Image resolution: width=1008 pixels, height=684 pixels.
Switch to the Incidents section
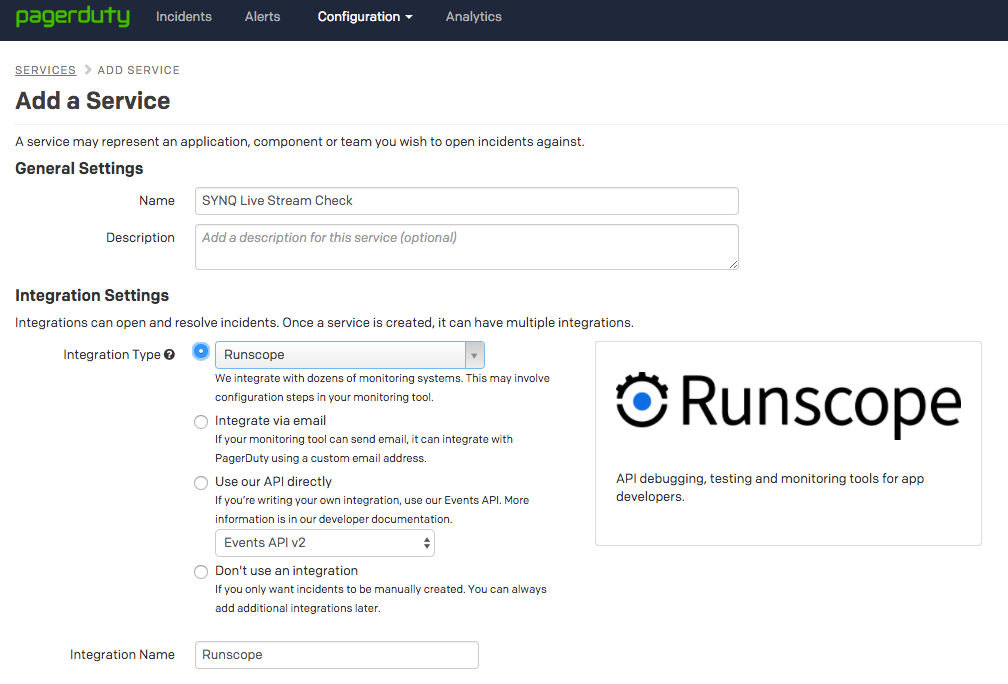183,16
